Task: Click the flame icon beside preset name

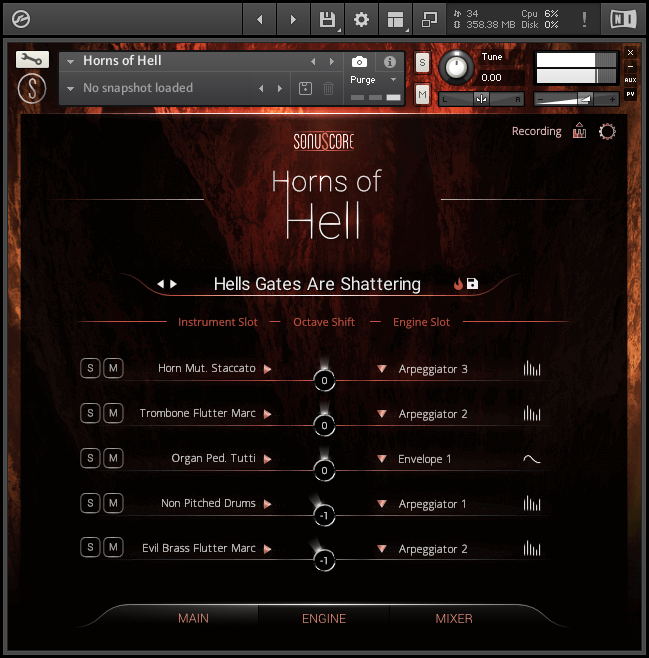Action: point(458,284)
